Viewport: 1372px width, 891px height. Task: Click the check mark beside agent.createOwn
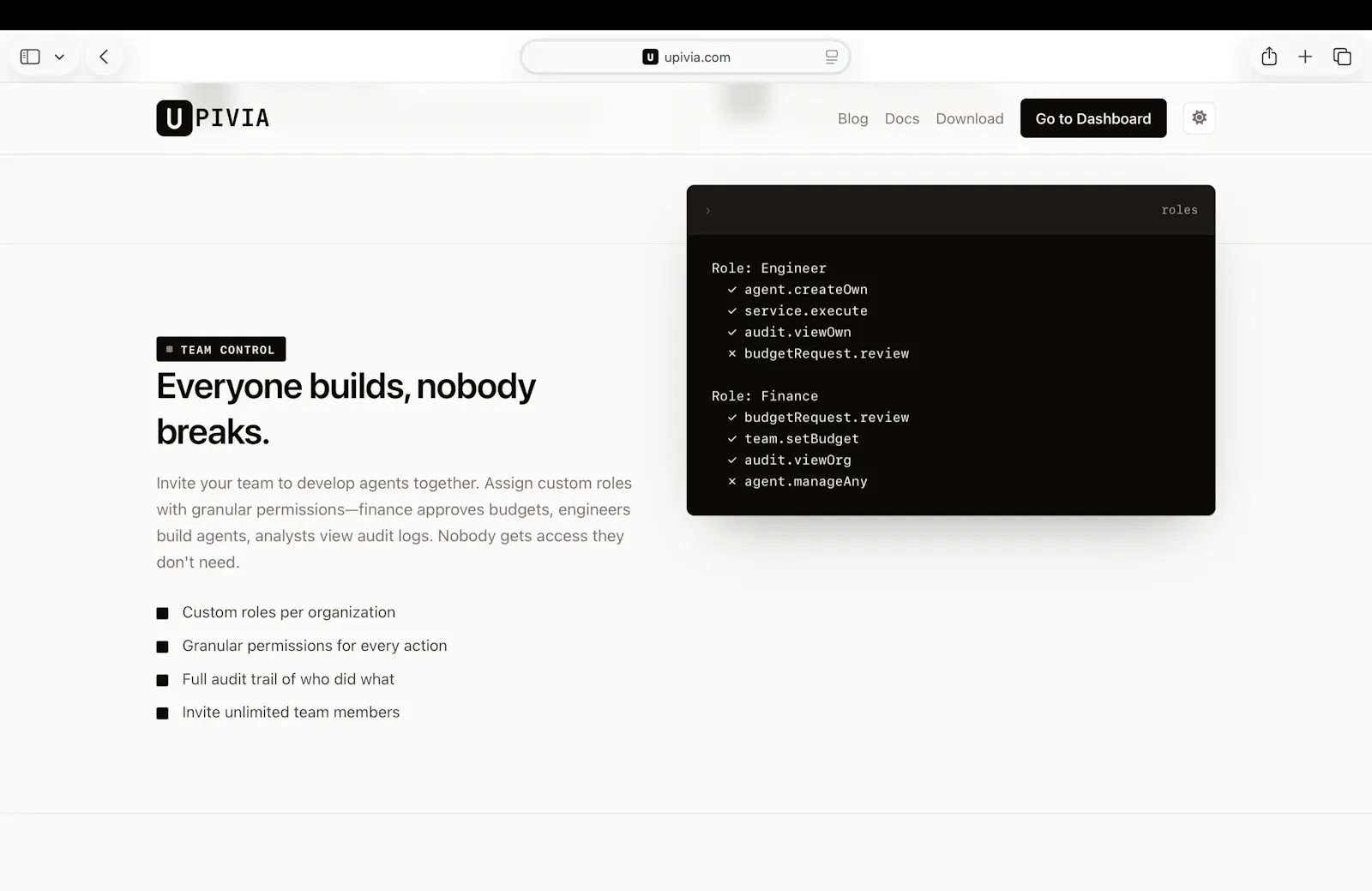[x=732, y=290]
